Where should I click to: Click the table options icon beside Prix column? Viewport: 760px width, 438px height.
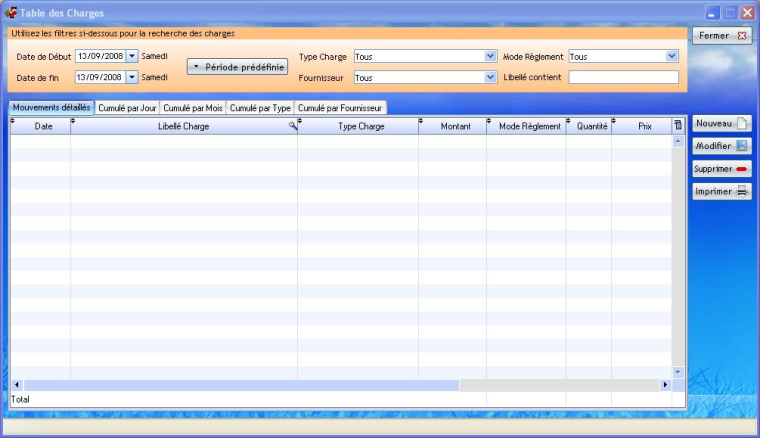pyautogui.click(x=678, y=125)
